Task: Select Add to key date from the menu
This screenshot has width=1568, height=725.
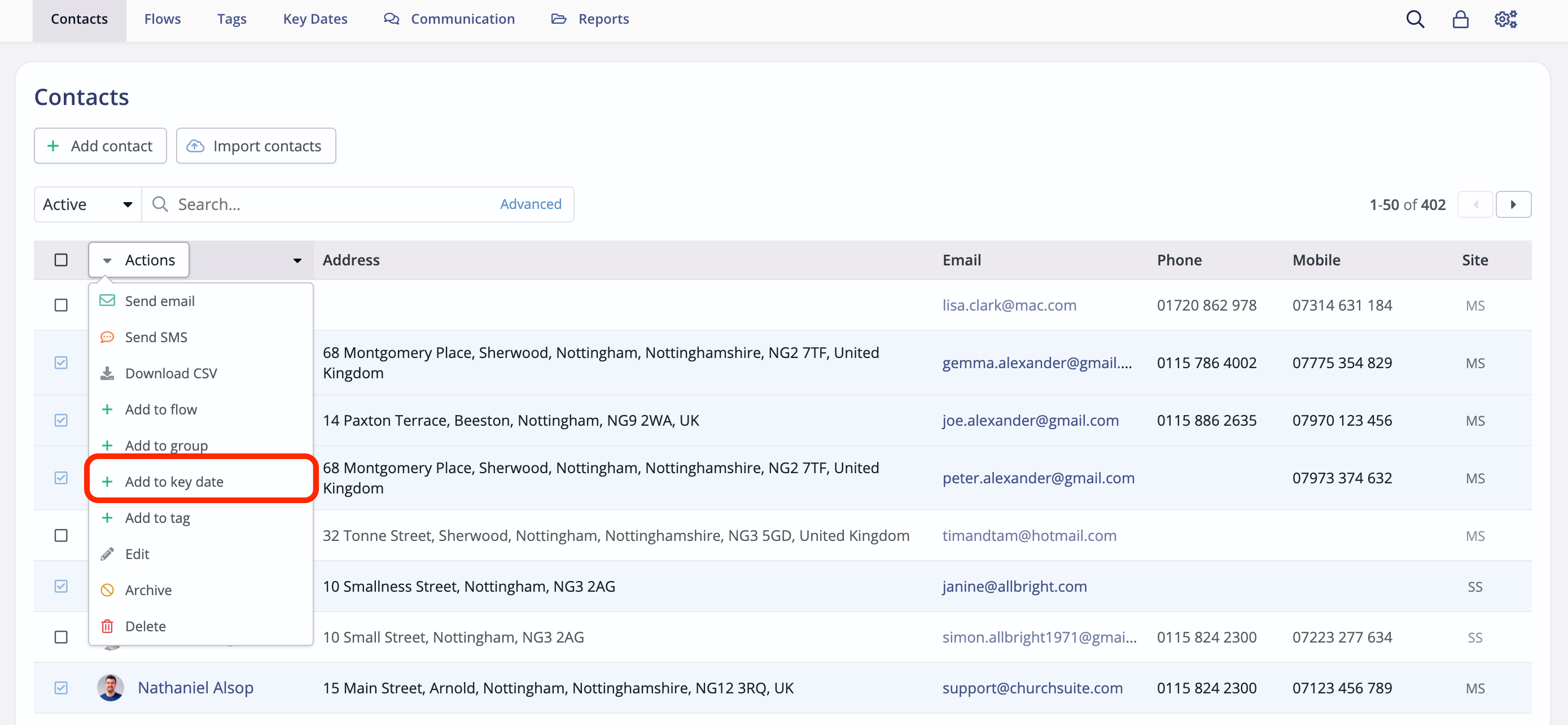Action: [x=175, y=481]
